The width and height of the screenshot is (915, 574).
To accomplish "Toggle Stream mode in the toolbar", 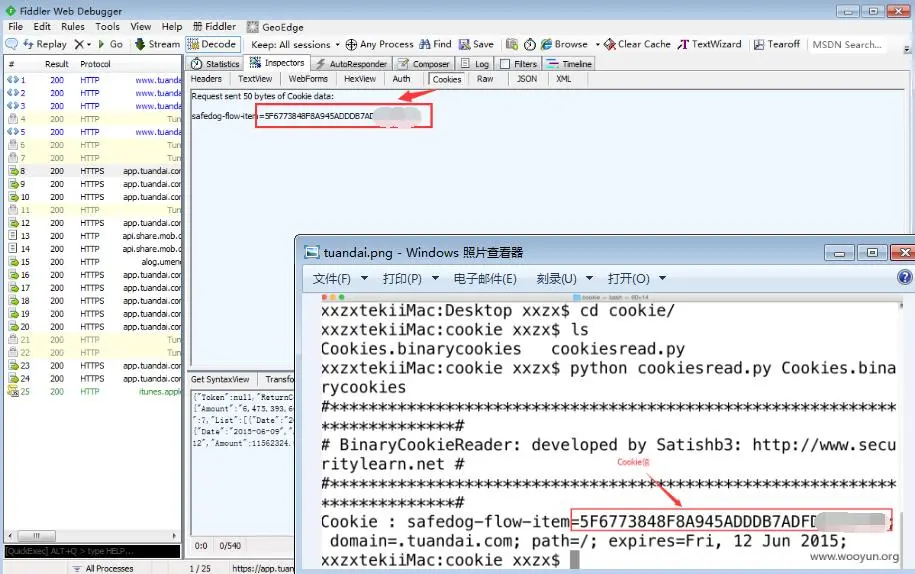I will (x=157, y=44).
